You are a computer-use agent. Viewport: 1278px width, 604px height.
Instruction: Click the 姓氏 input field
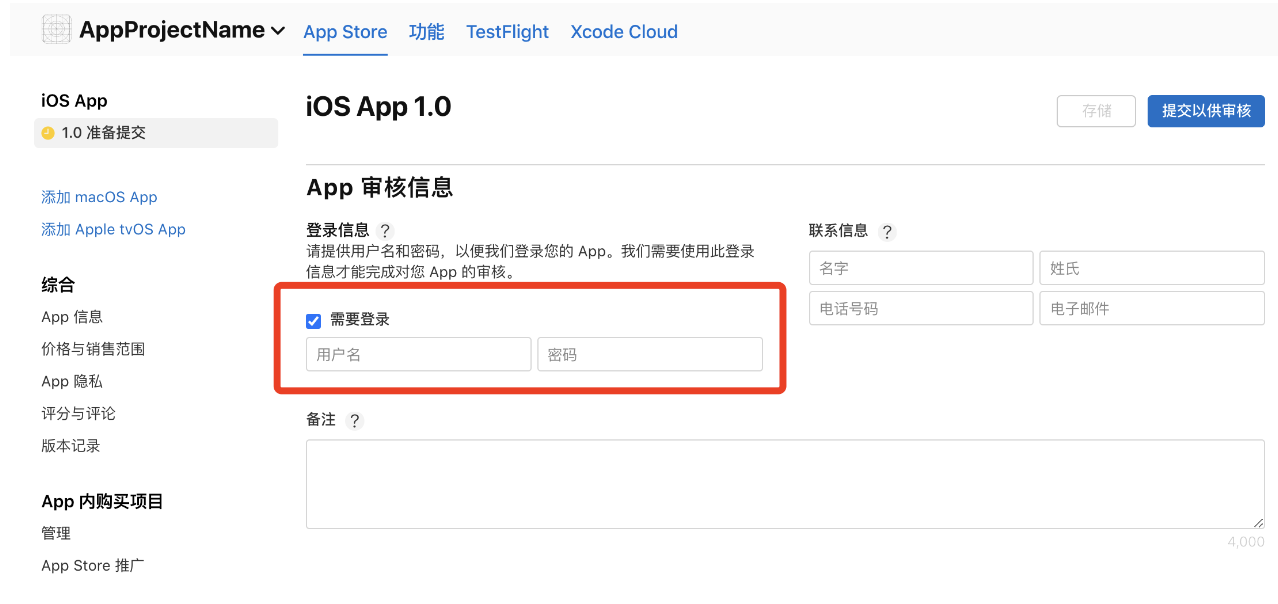[x=1152, y=268]
